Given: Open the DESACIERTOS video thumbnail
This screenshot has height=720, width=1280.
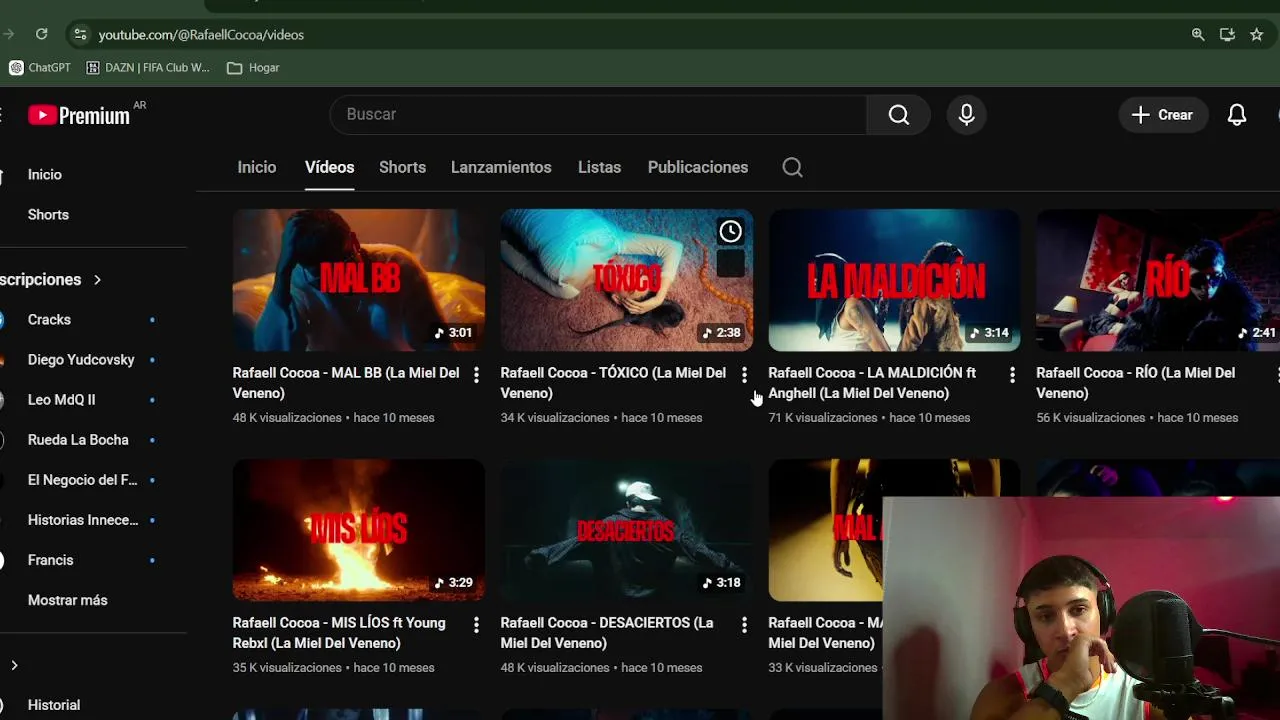Looking at the screenshot, I should 627,530.
